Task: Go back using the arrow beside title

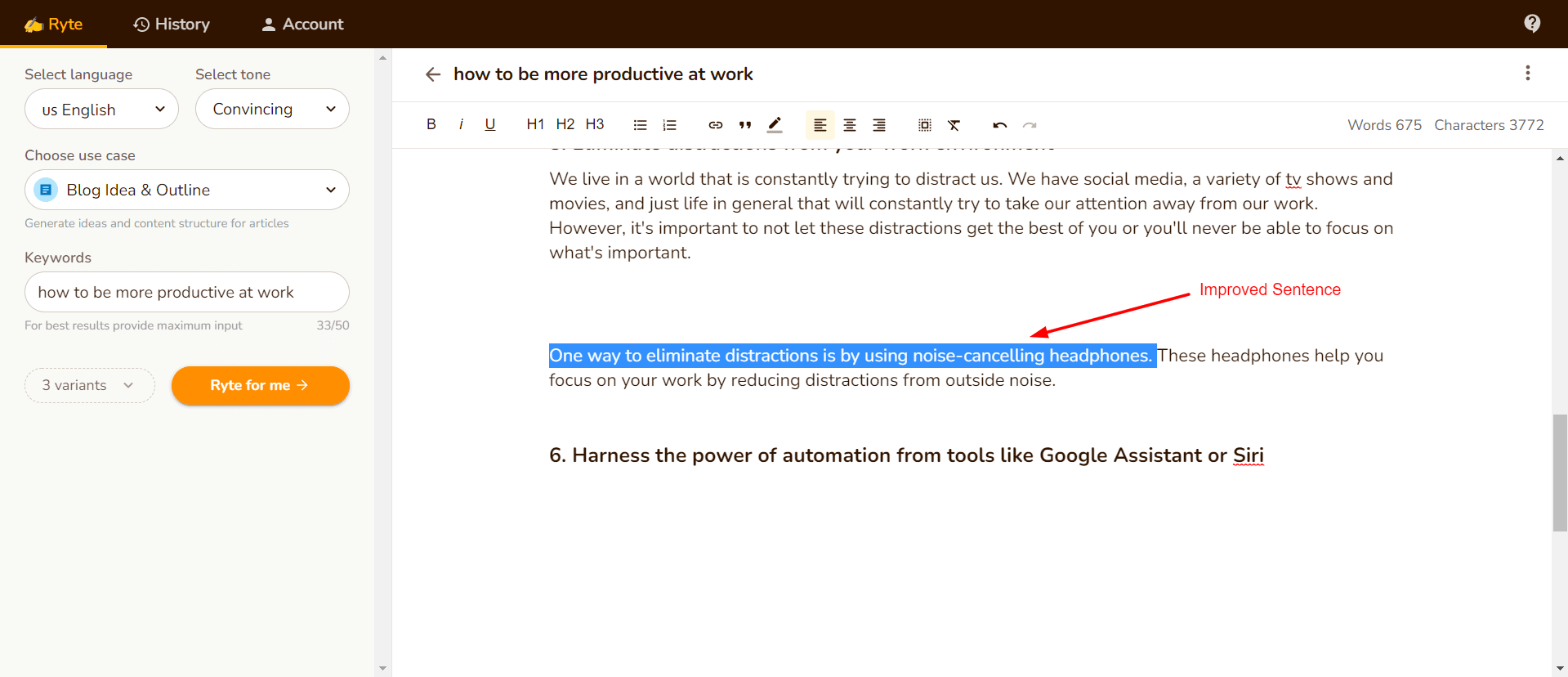Action: click(433, 74)
